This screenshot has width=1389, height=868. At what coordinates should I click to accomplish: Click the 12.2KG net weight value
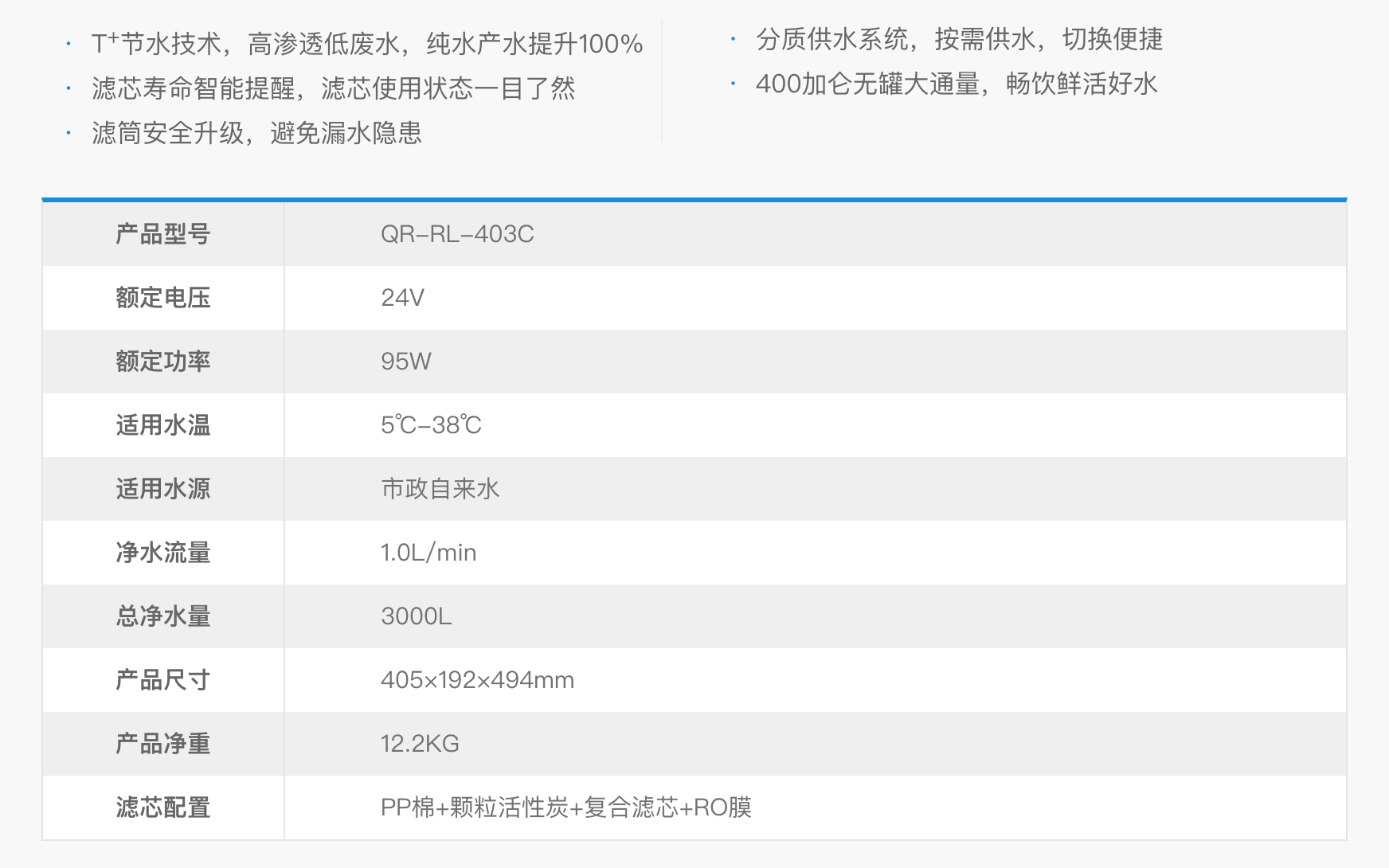click(420, 744)
